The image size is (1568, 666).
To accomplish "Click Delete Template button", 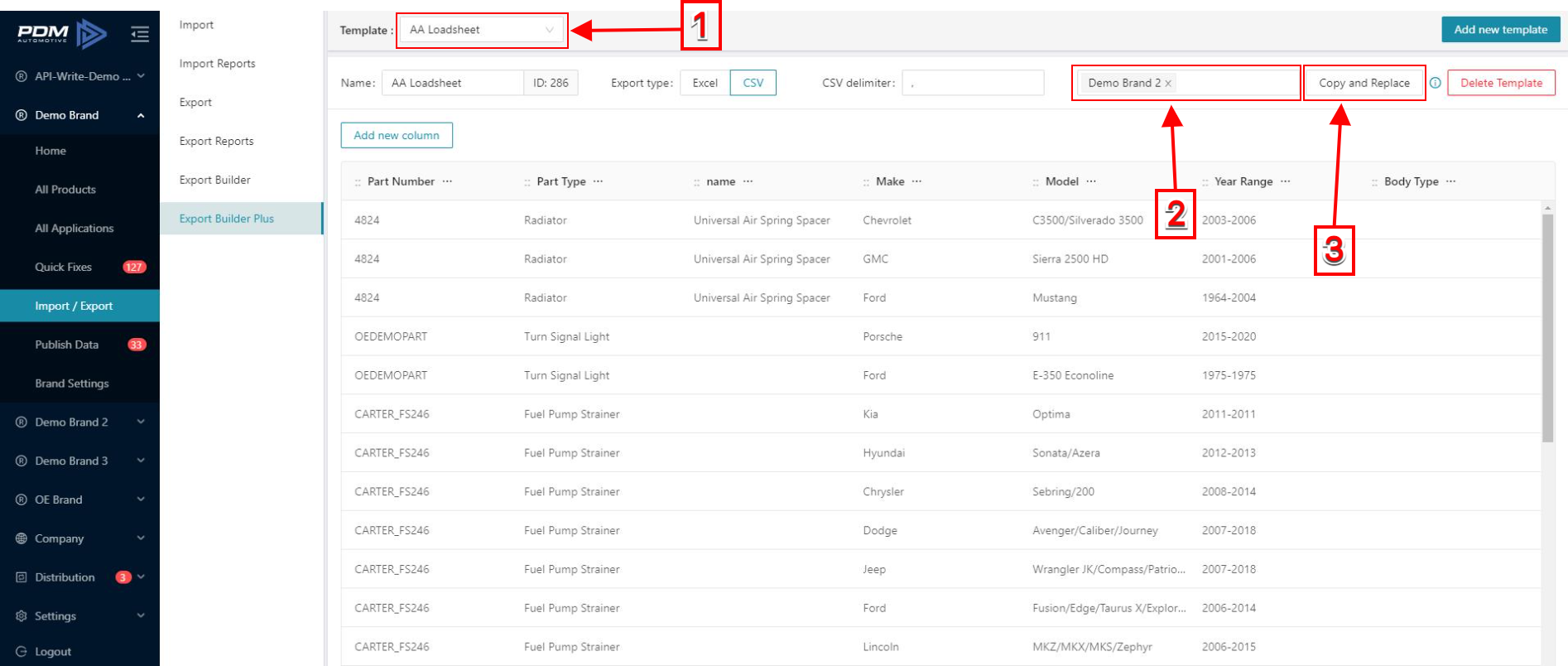I will (x=1501, y=83).
